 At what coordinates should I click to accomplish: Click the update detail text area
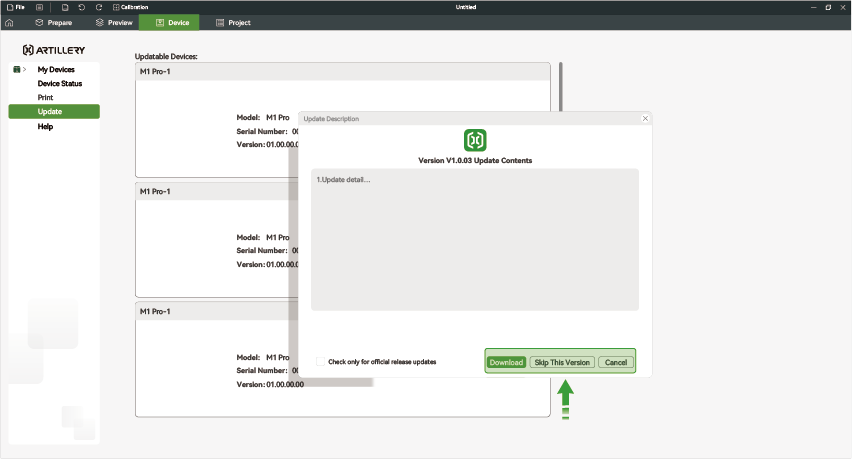[x=475, y=240]
